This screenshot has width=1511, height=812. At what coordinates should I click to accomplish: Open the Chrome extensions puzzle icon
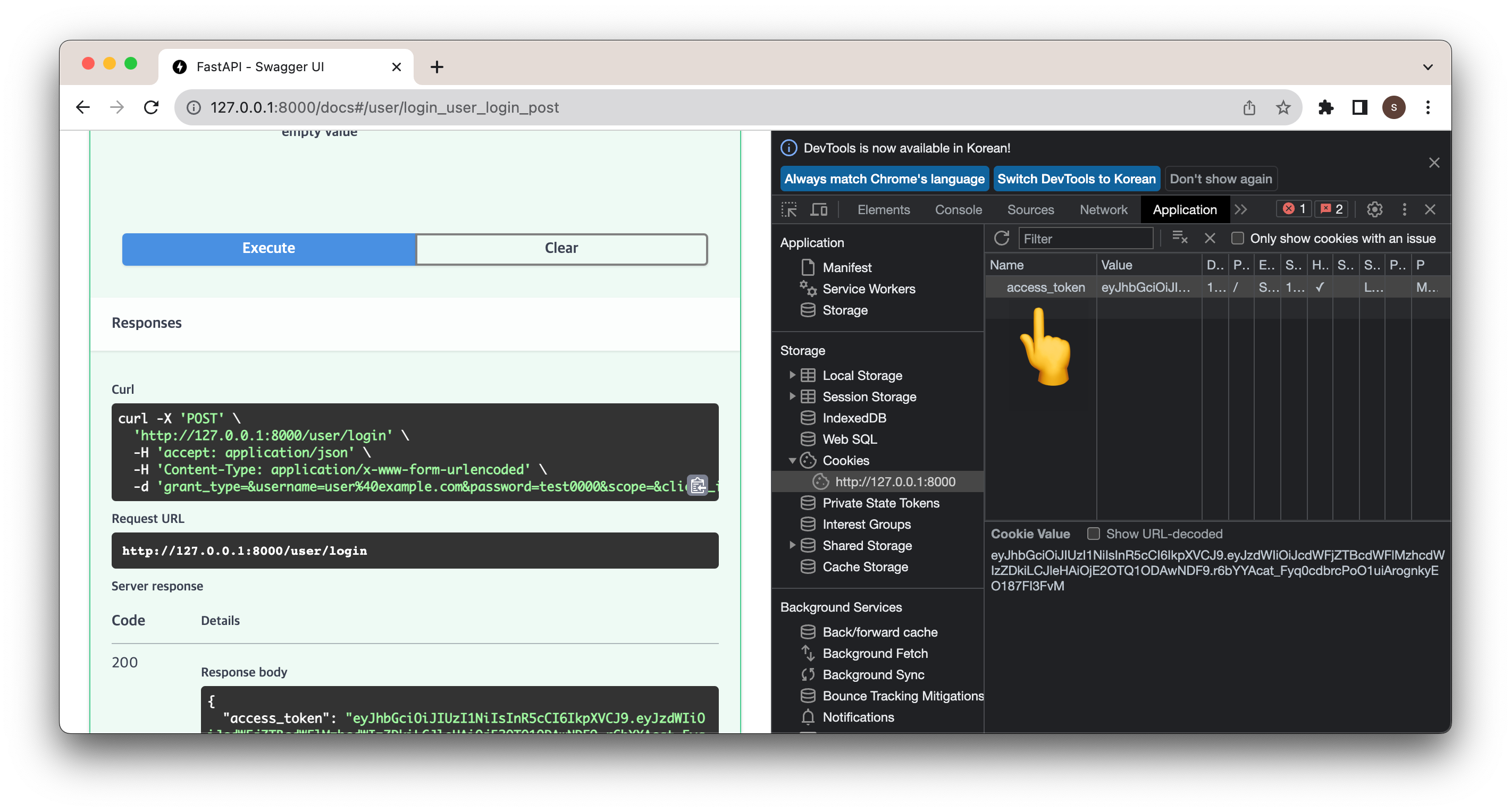1325,107
